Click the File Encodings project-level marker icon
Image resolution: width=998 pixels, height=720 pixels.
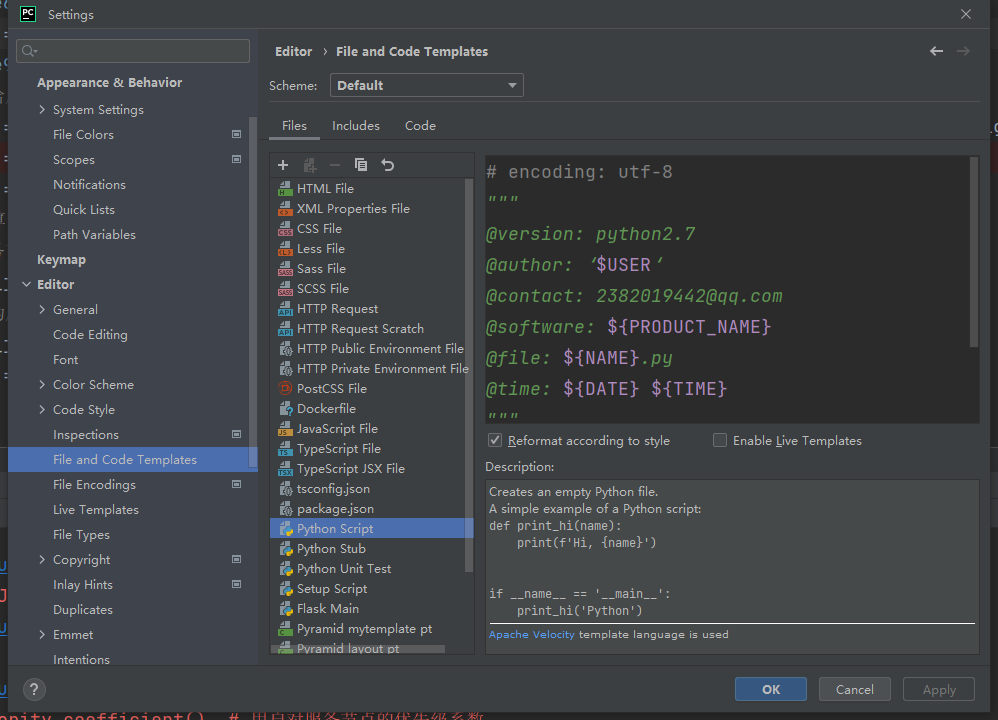(x=236, y=484)
